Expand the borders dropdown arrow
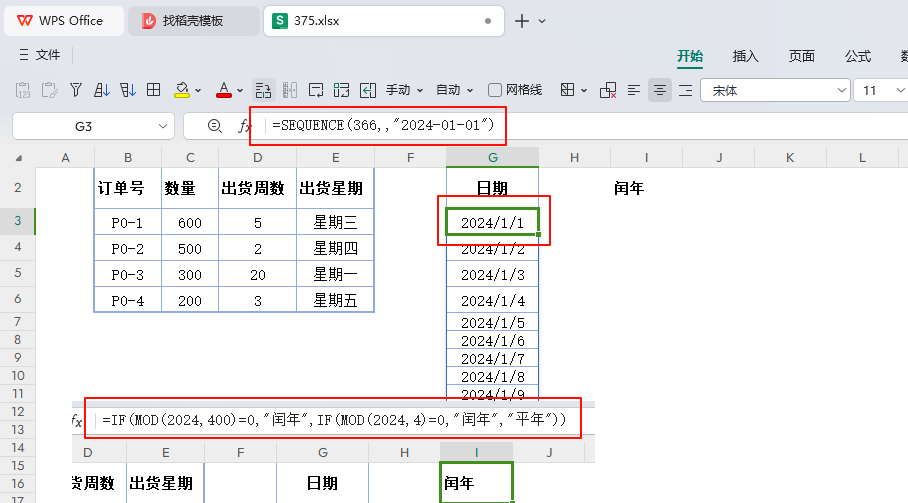The height and width of the screenshot is (503, 908). 584,90
